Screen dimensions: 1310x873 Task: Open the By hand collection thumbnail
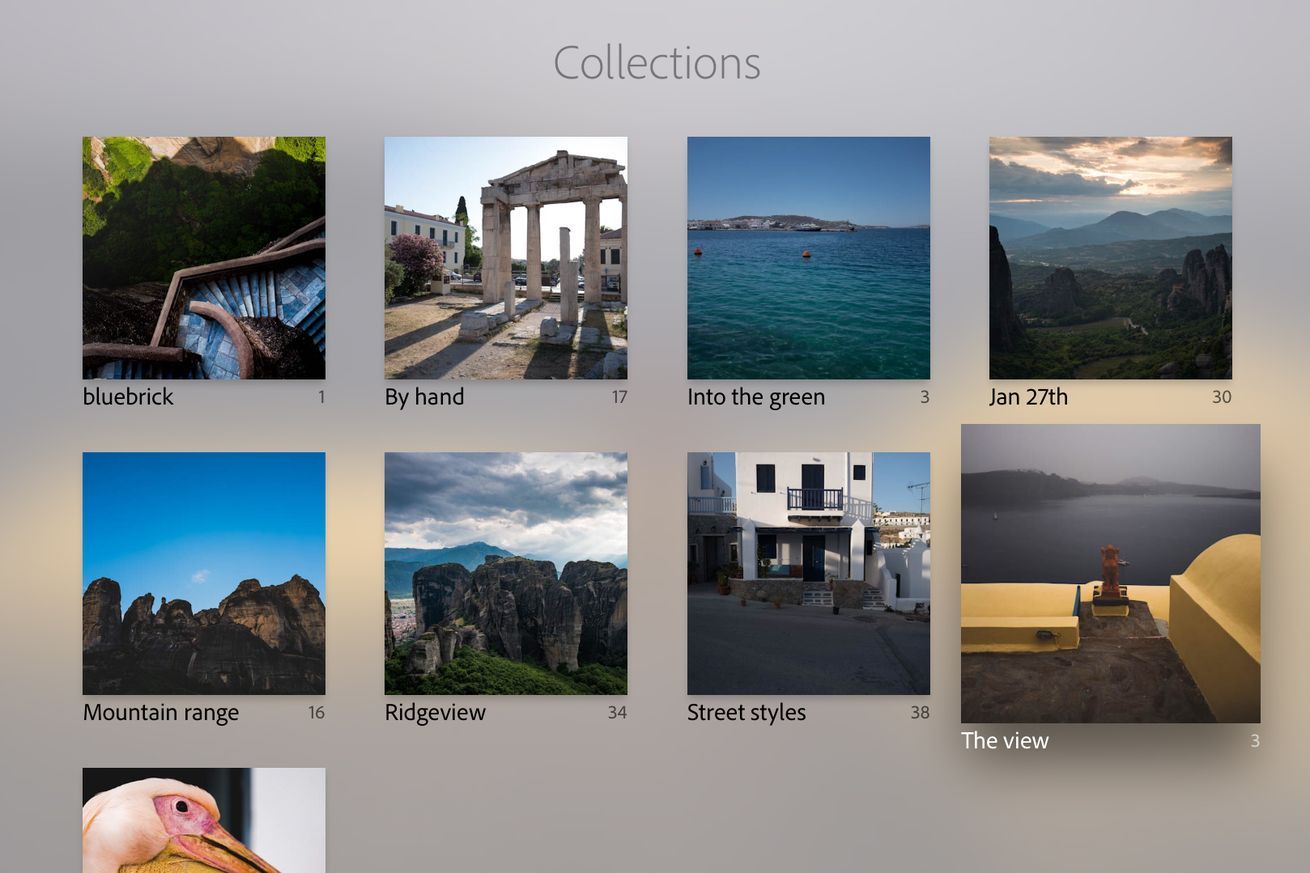point(505,257)
